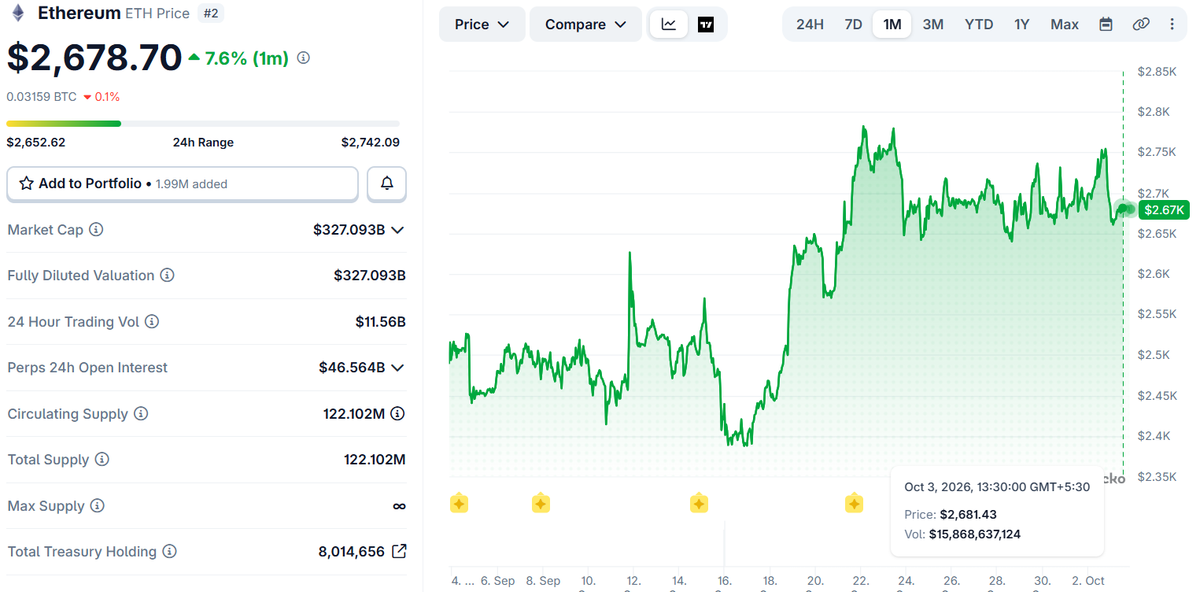Image resolution: width=1200 pixels, height=592 pixels.
Task: Select the Max time range
Action: tap(1065, 24)
